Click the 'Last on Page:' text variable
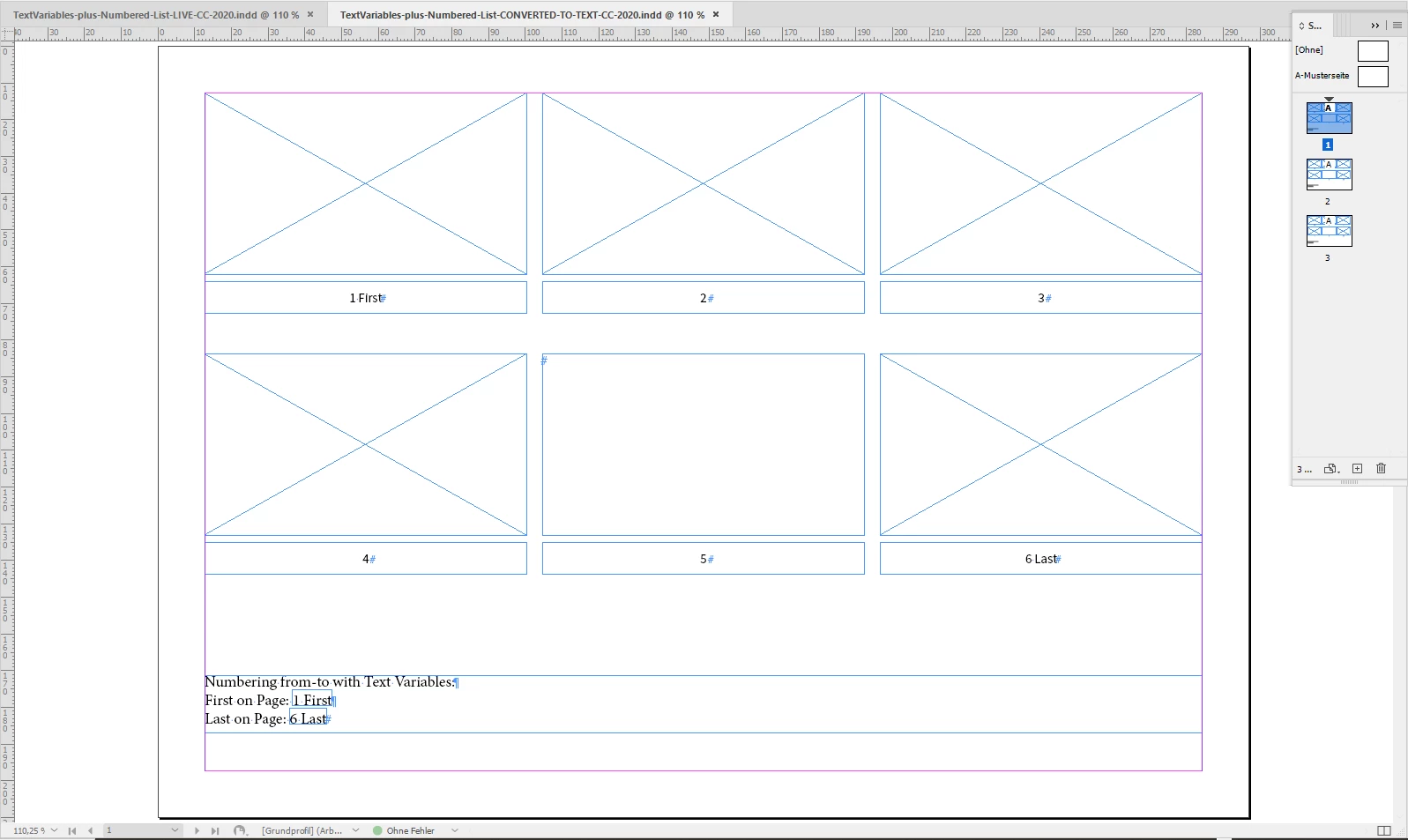1408x840 pixels. point(308,719)
